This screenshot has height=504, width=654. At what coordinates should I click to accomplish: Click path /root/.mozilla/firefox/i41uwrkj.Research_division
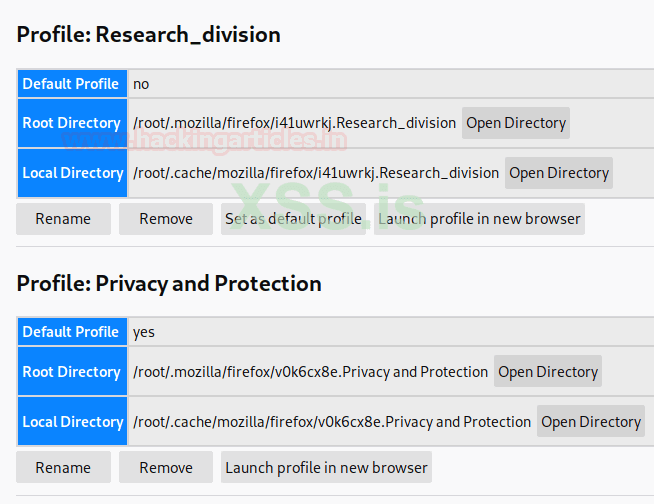pyautogui.click(x=294, y=123)
